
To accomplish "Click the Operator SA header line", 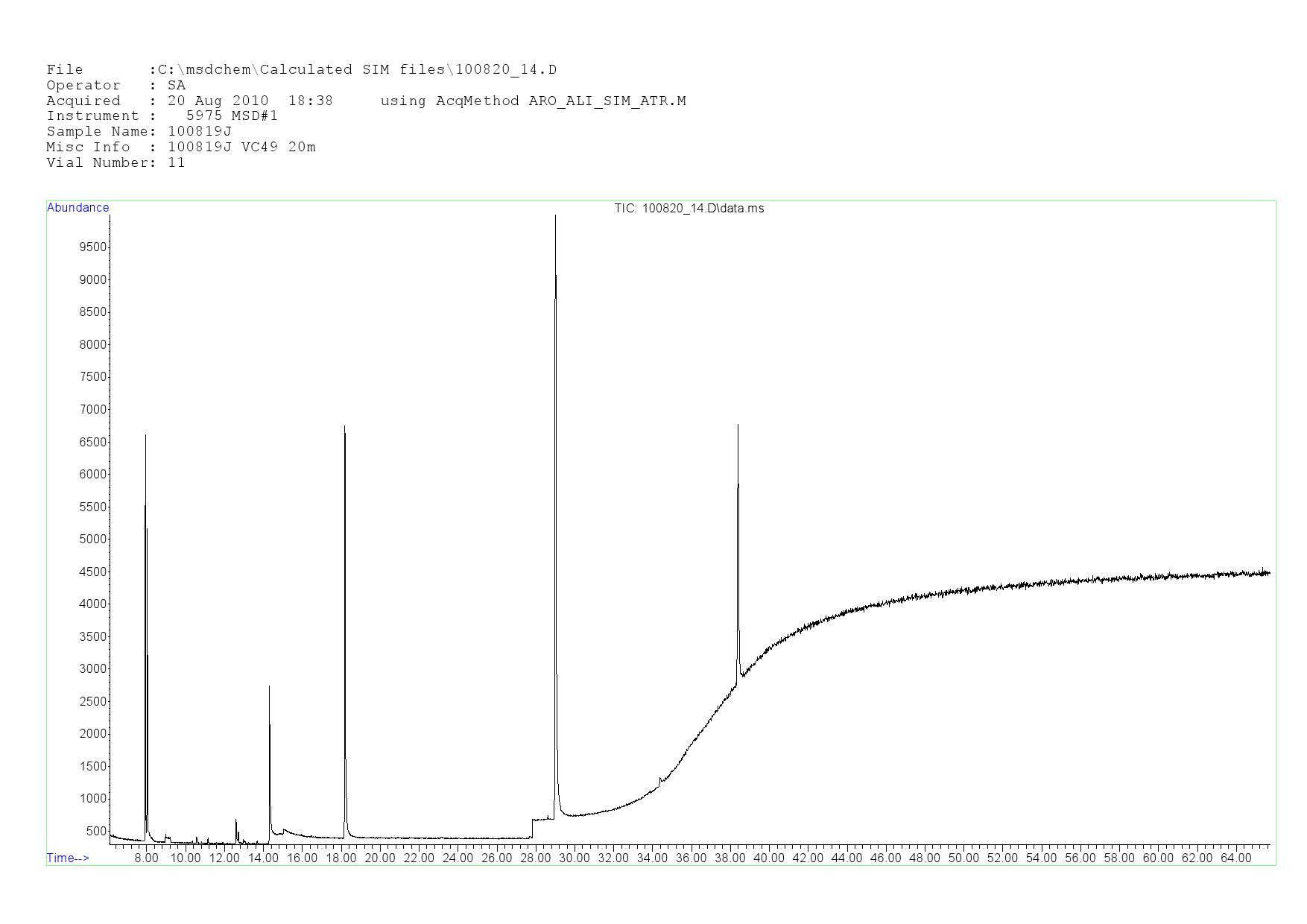I will (115, 85).
